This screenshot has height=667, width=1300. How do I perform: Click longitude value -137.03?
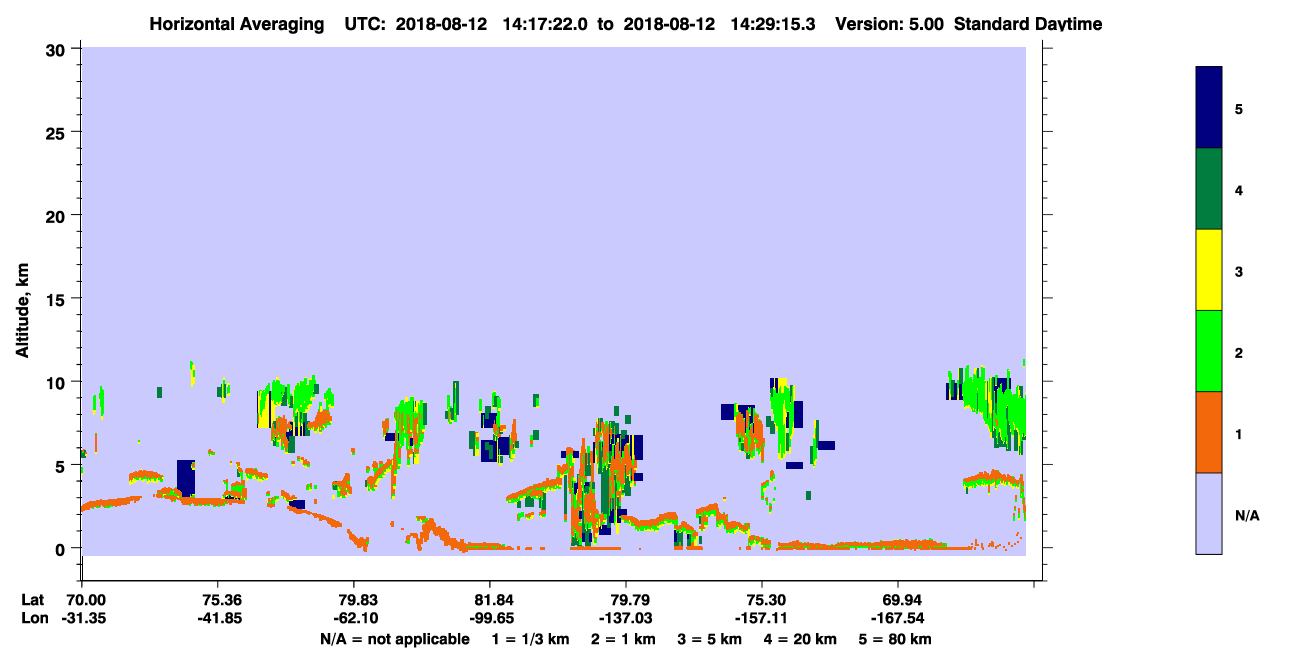[x=626, y=618]
